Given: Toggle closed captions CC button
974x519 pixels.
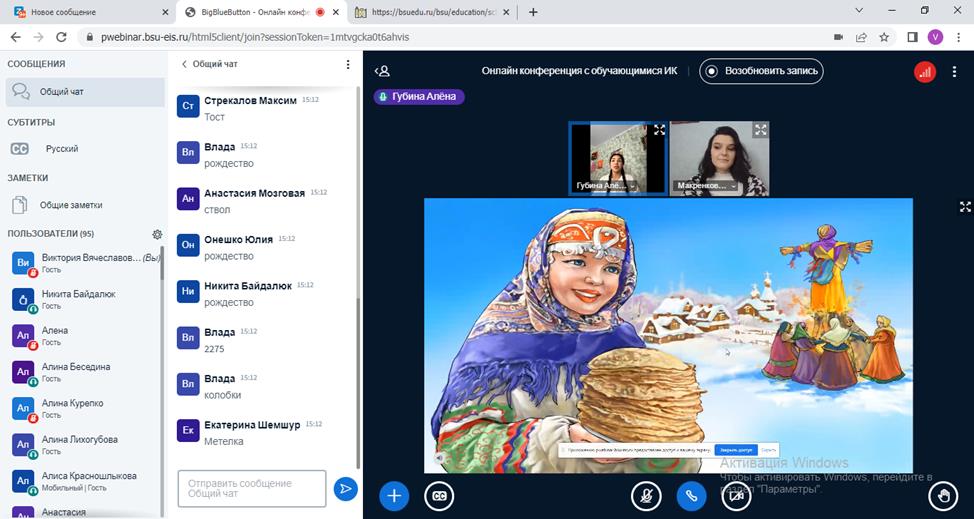Looking at the screenshot, I should click(x=439, y=496).
